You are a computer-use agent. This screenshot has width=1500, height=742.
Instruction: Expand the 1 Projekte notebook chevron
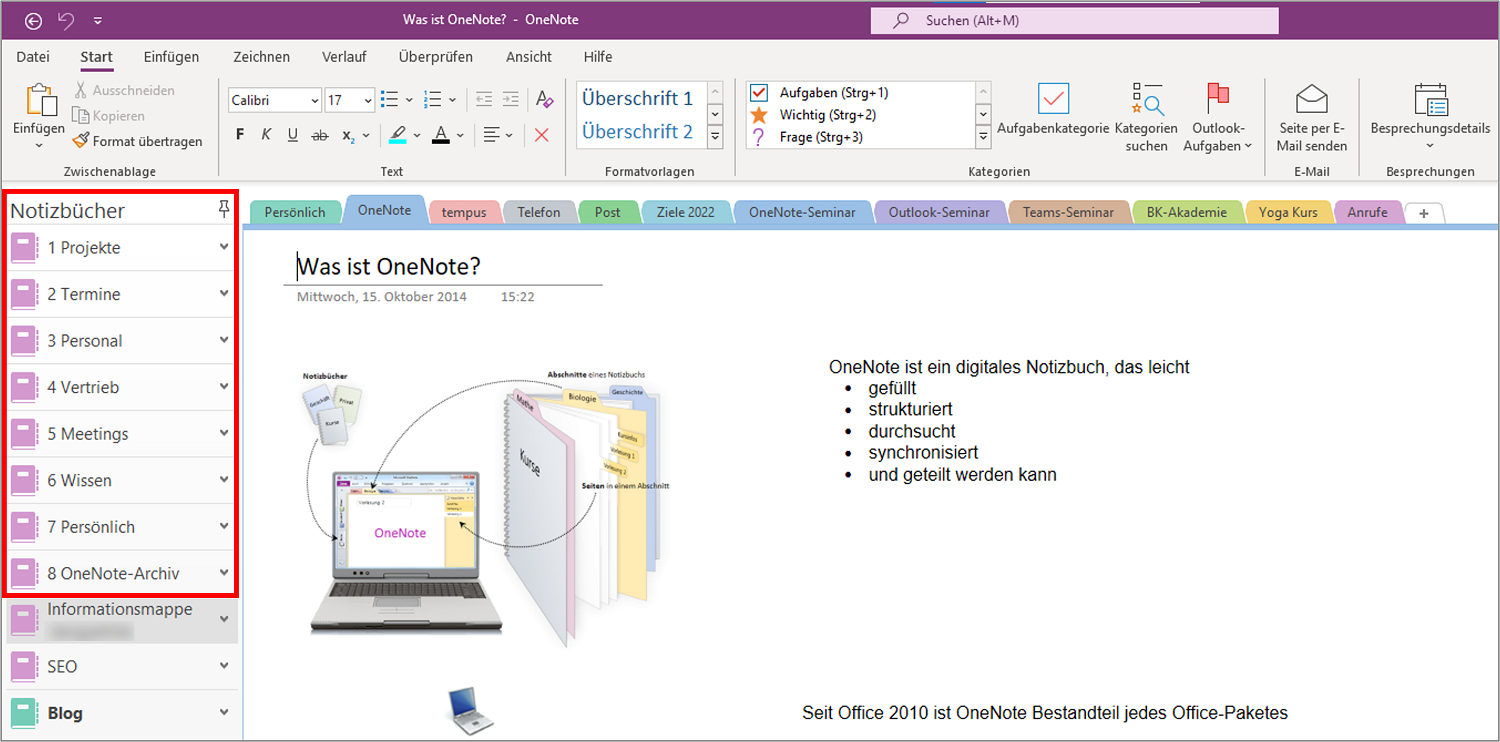[224, 247]
